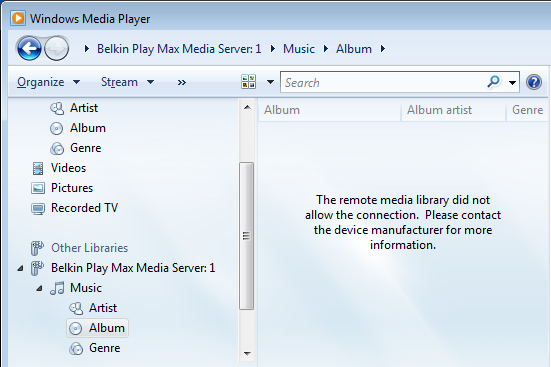The image size is (551, 367).
Task: Click the Genre icon under Belkin Music
Action: point(76,349)
